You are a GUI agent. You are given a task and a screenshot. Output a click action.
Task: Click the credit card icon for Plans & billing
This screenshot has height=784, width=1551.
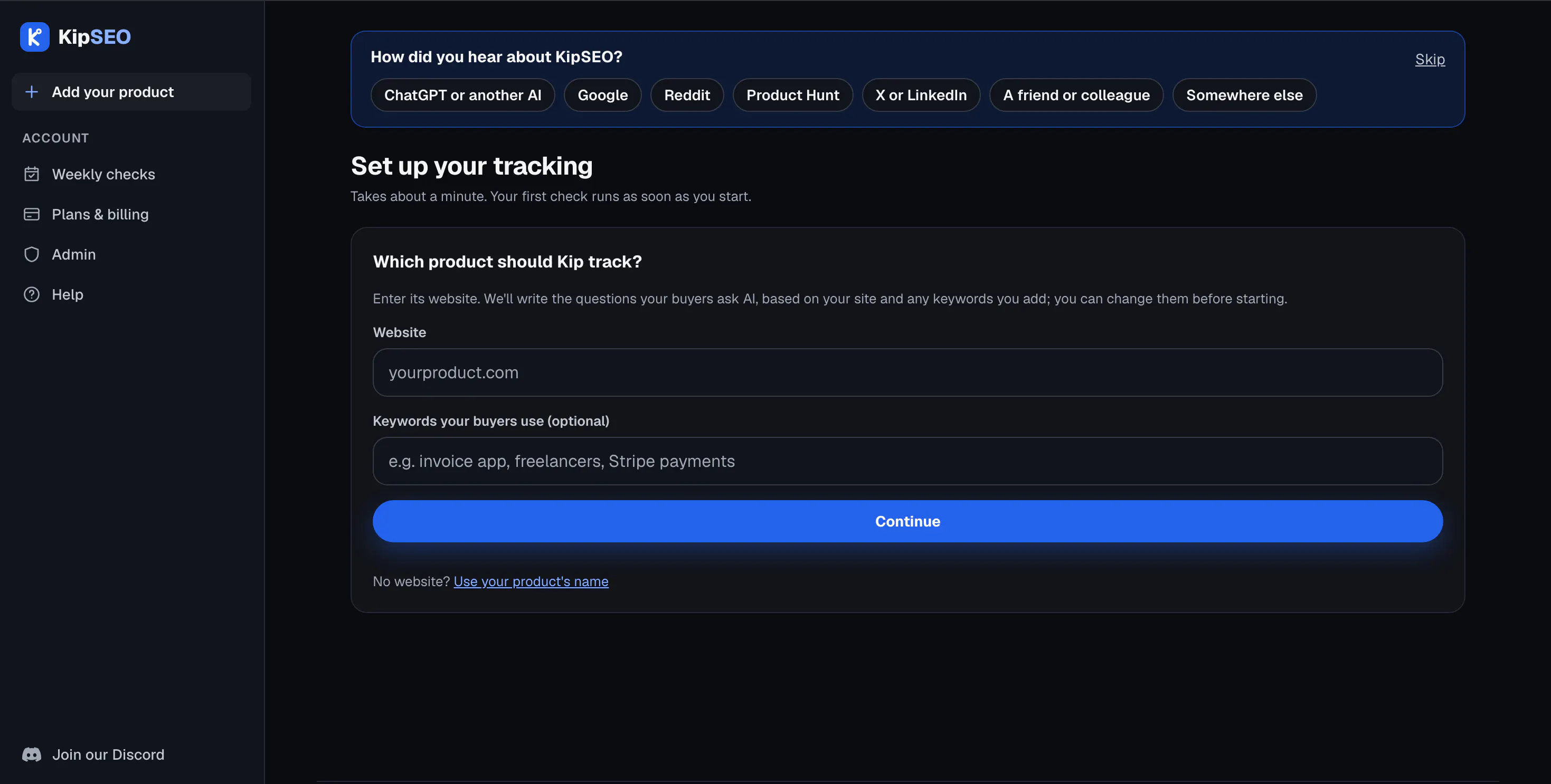[x=31, y=214]
